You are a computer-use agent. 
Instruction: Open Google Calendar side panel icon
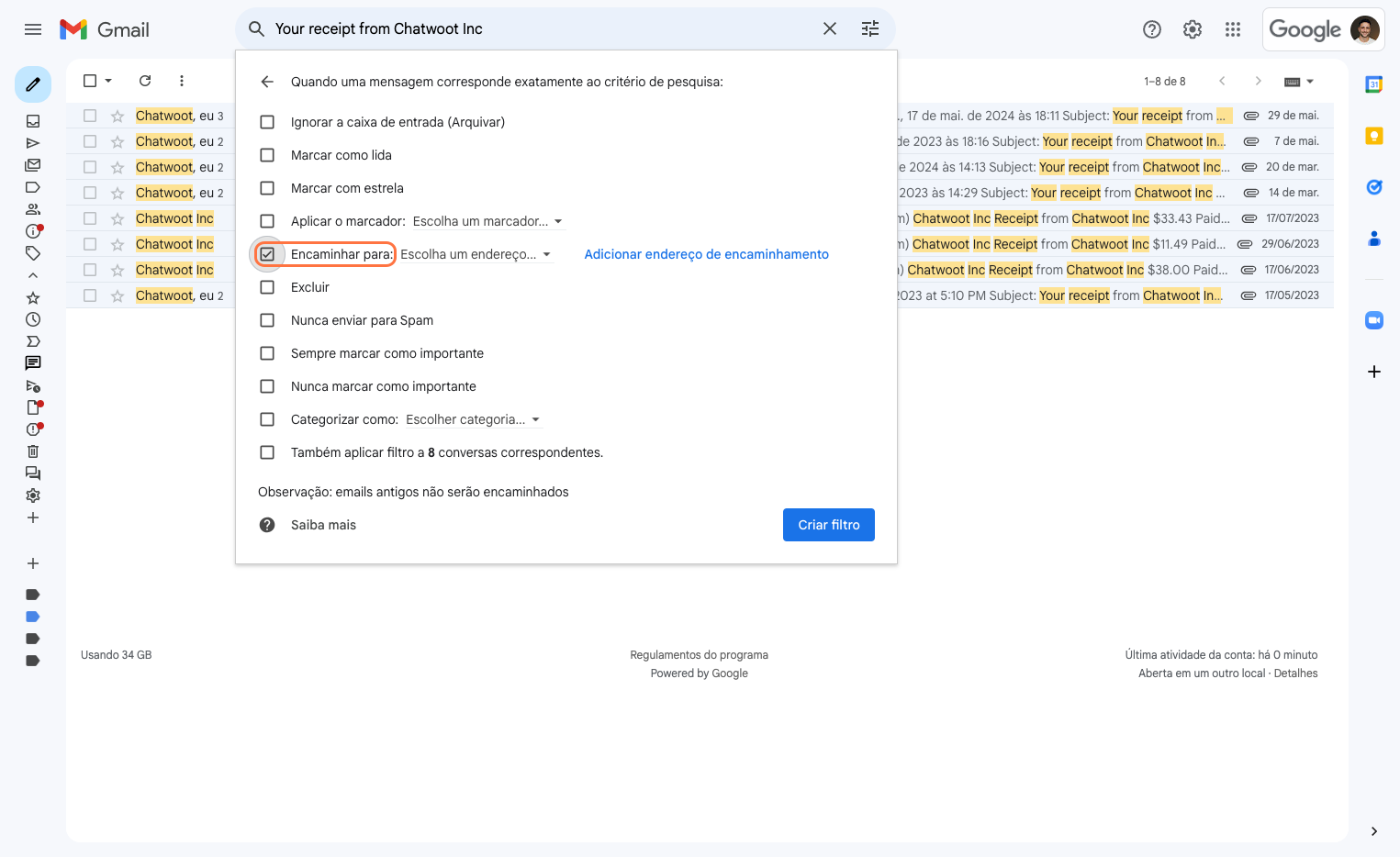coord(1374,84)
